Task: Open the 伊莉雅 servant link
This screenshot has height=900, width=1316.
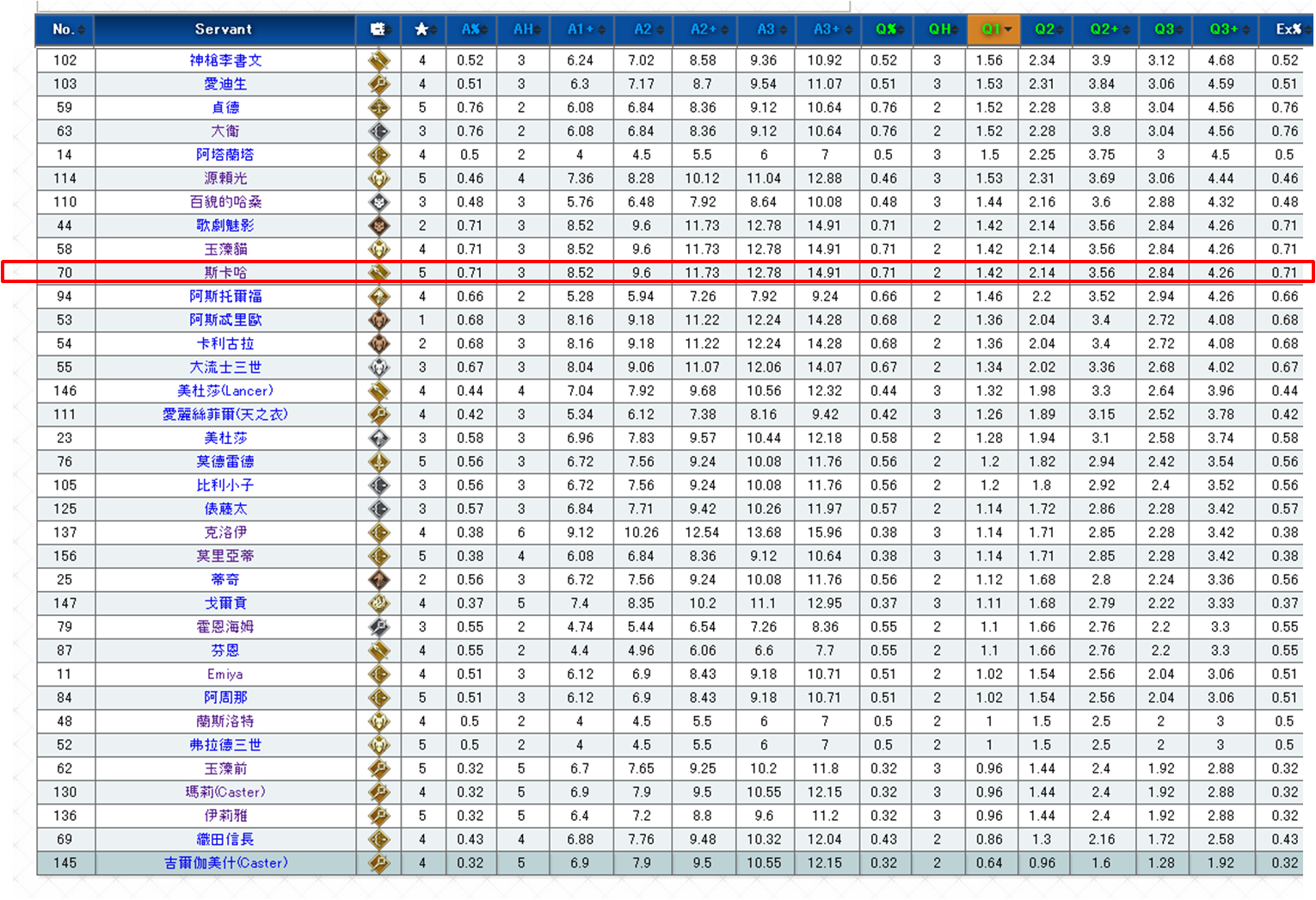Action: (225, 816)
